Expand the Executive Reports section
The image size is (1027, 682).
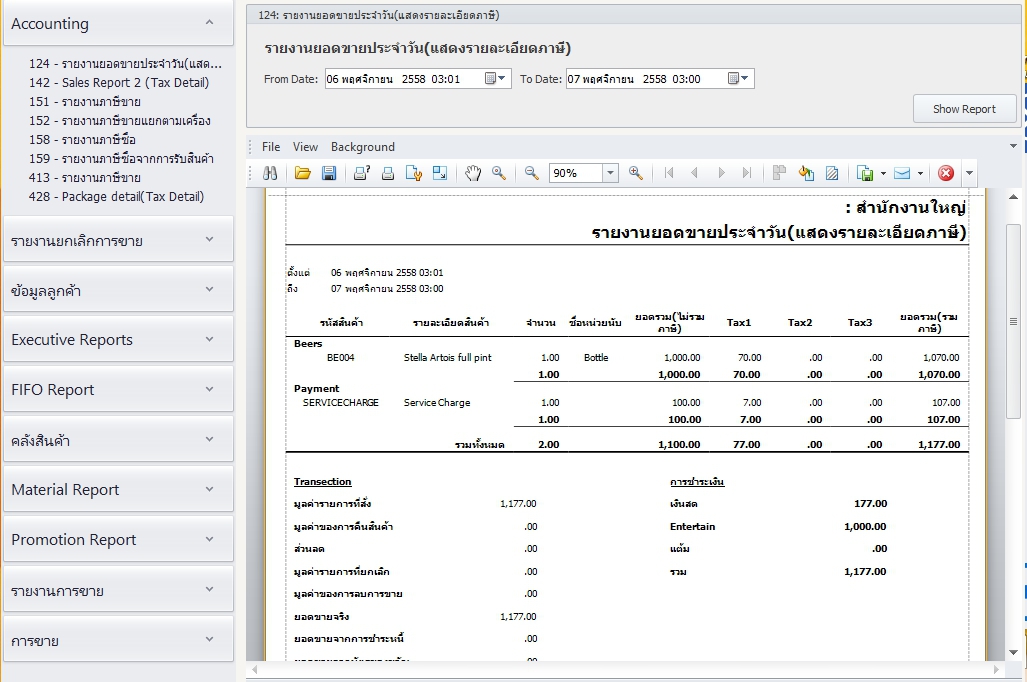point(208,339)
